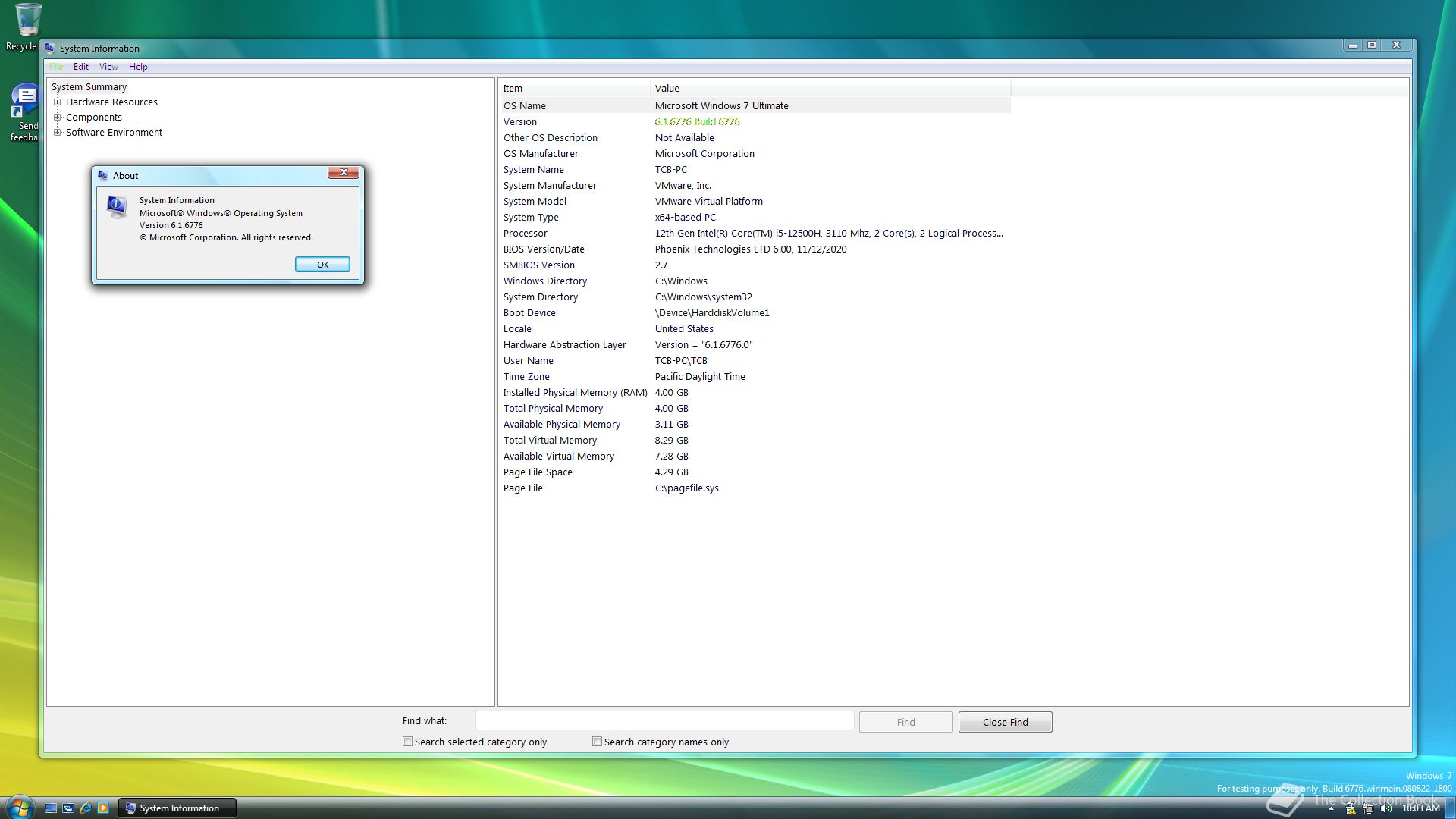
Task: Click the Processor row
Action: click(755, 234)
